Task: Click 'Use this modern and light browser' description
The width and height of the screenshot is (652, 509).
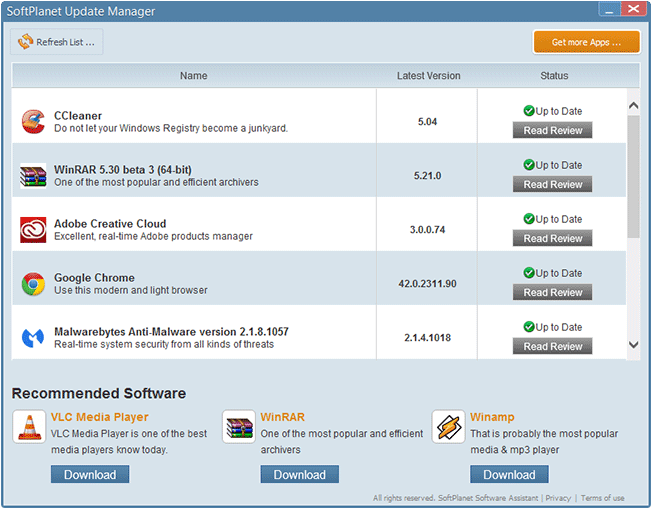Action: (x=131, y=290)
